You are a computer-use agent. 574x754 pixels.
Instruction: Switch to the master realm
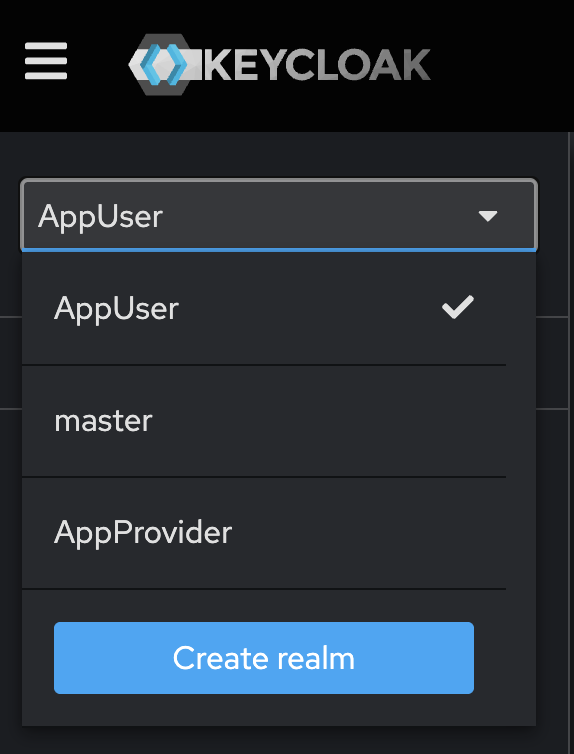(264, 421)
